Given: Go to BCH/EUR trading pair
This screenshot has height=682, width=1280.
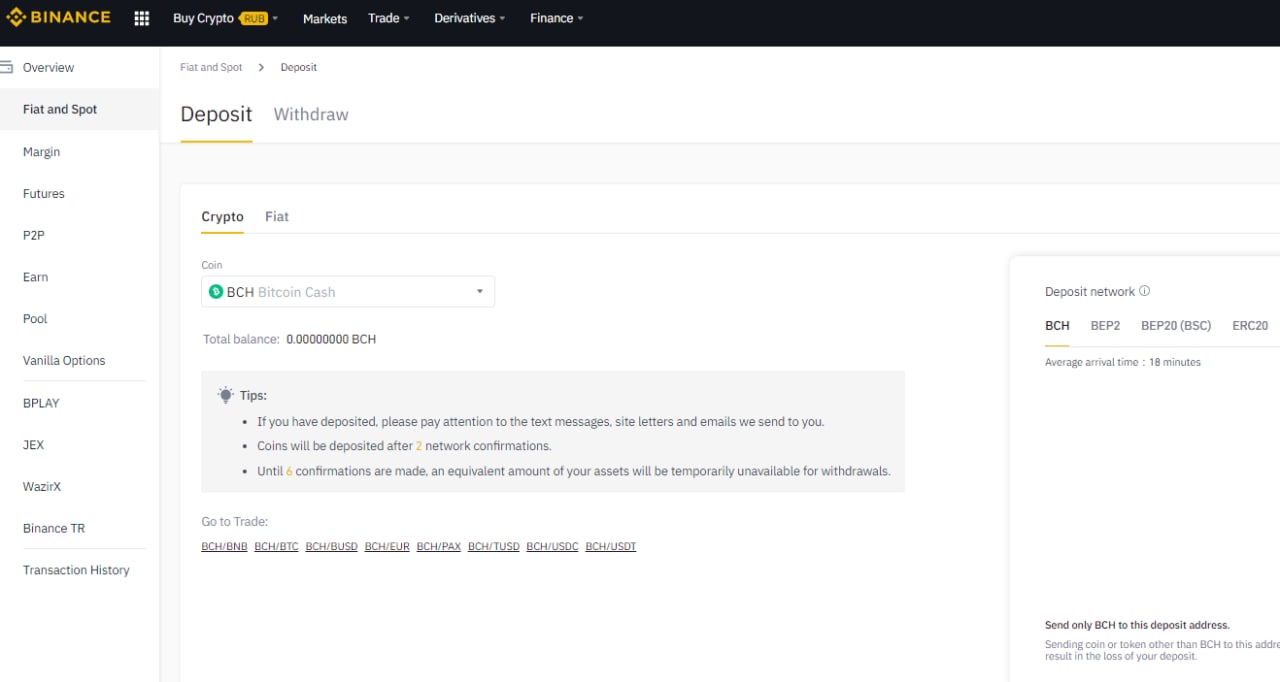Looking at the screenshot, I should coord(387,546).
